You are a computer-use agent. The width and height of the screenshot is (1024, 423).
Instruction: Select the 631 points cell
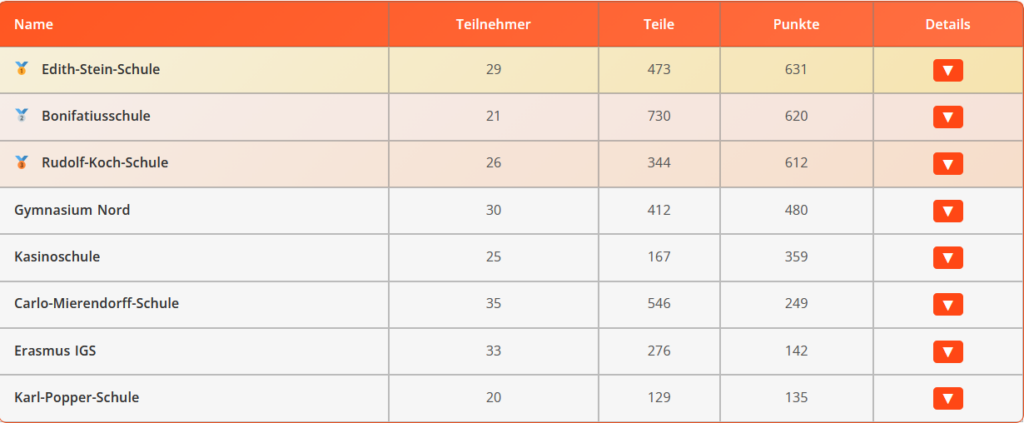click(x=796, y=69)
